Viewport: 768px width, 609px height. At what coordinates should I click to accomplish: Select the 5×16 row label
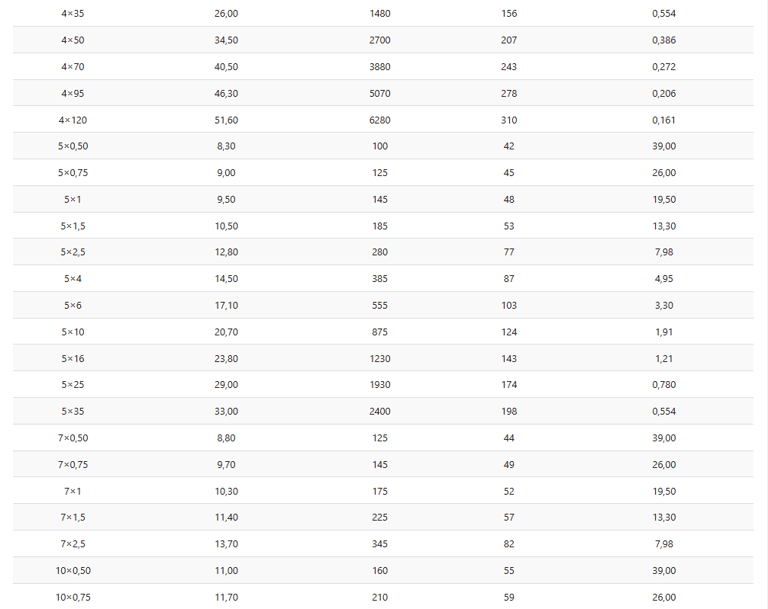[x=73, y=358]
